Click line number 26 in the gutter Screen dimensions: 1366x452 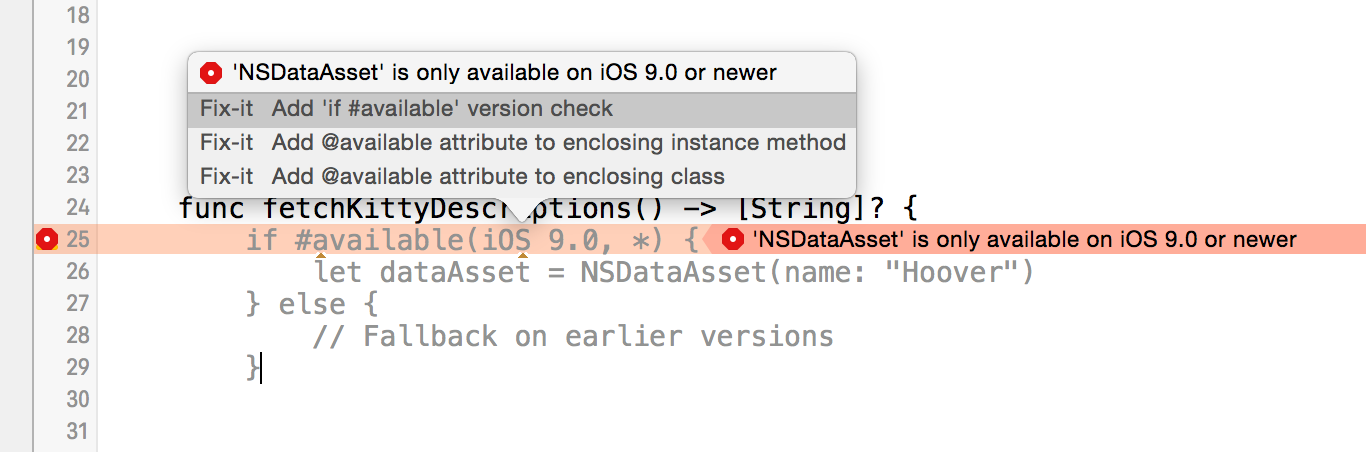click(77, 271)
